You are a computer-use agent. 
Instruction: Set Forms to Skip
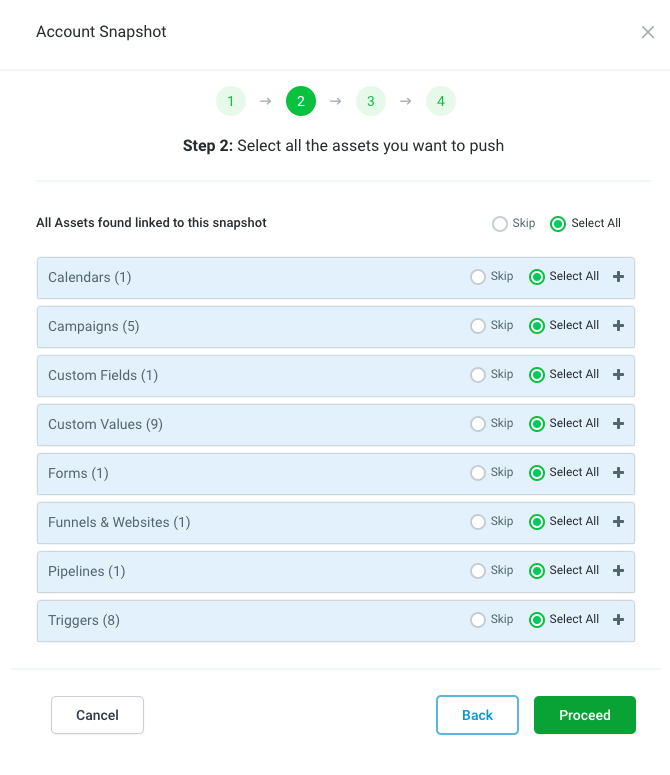tap(478, 473)
